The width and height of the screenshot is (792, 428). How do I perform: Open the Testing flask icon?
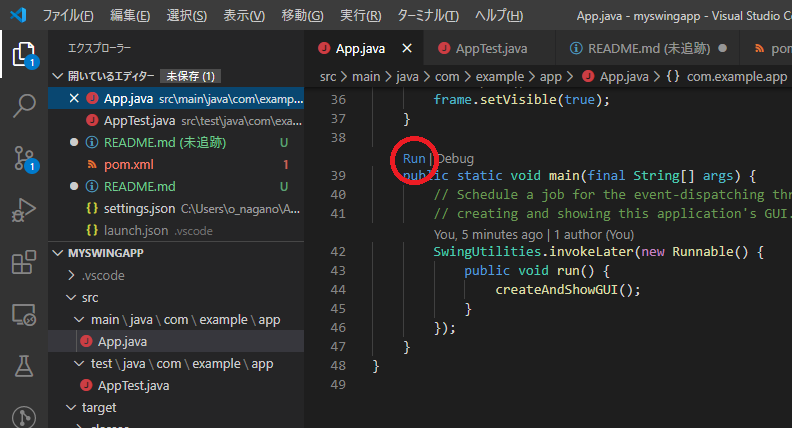[24, 366]
